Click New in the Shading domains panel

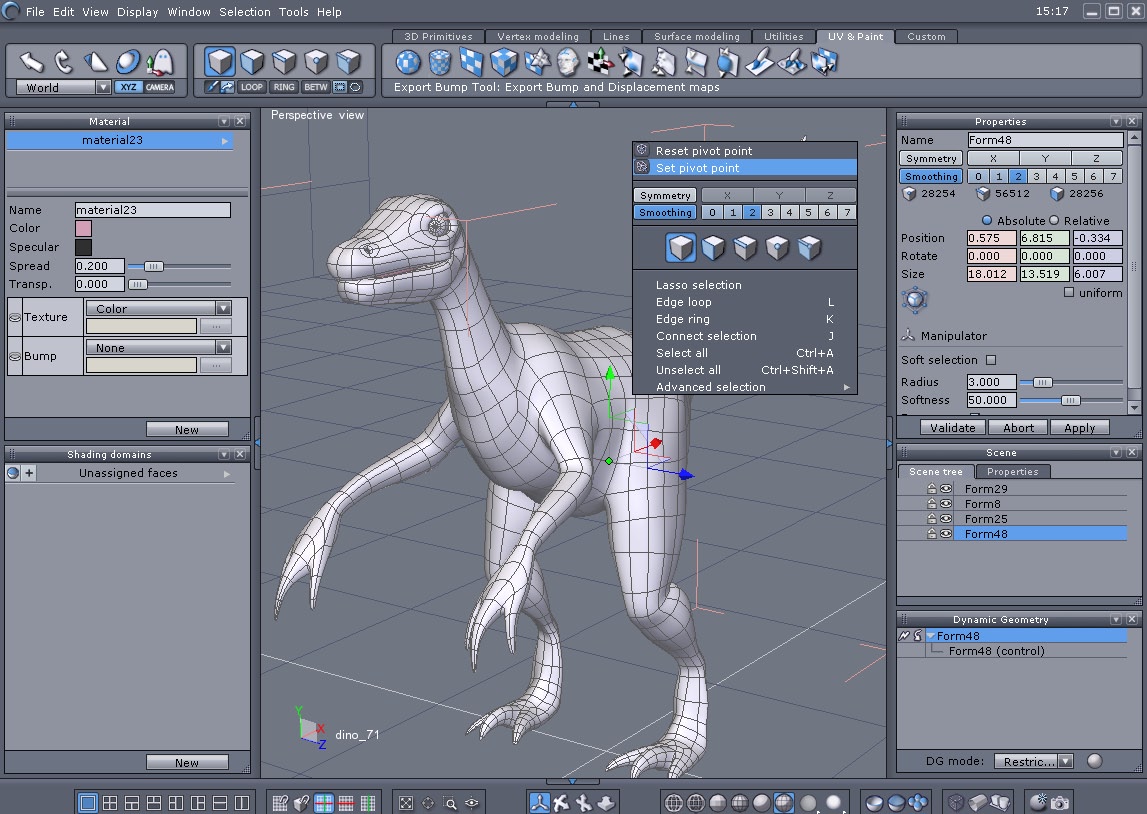click(187, 763)
